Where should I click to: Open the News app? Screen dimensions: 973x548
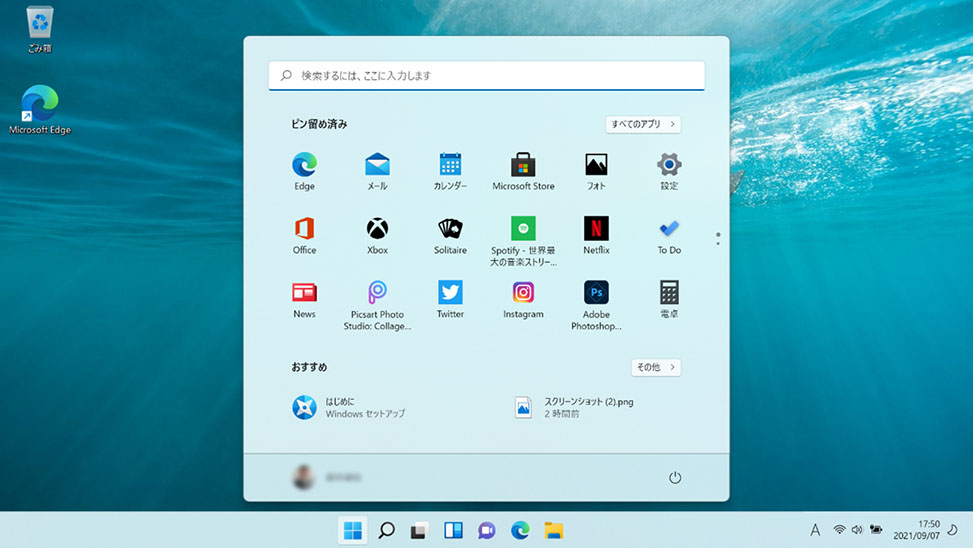[304, 300]
